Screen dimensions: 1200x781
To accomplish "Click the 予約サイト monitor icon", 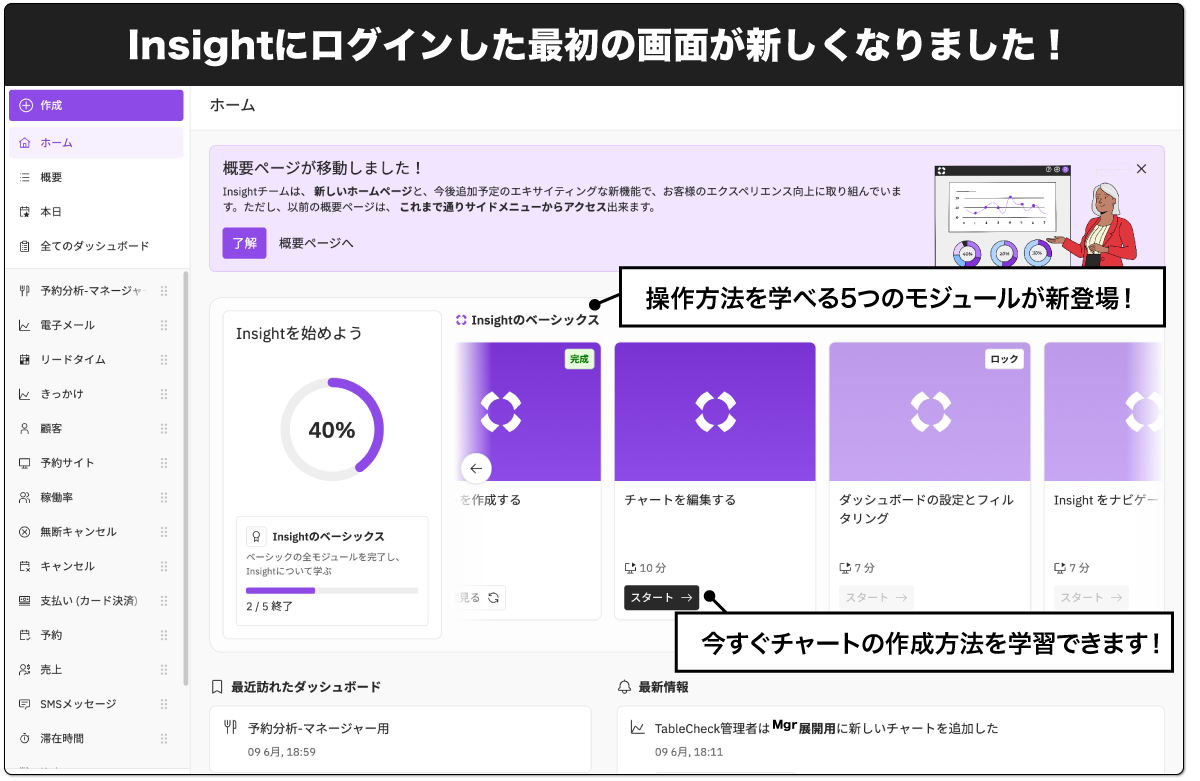I will coord(25,463).
